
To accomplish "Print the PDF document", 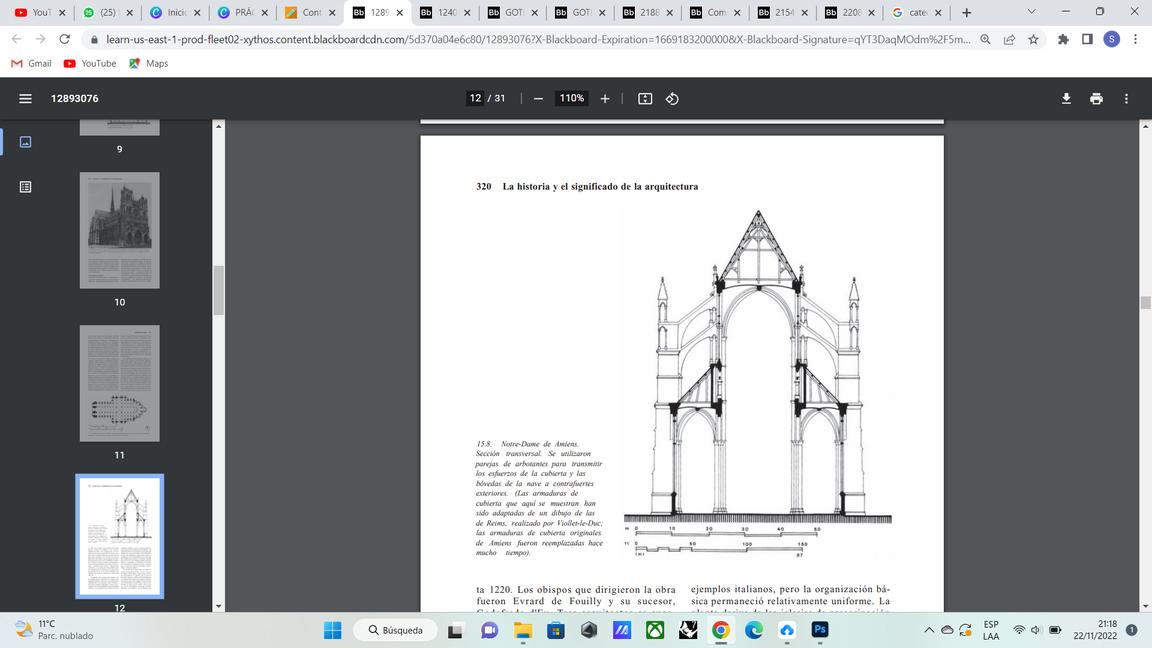I will (1096, 98).
